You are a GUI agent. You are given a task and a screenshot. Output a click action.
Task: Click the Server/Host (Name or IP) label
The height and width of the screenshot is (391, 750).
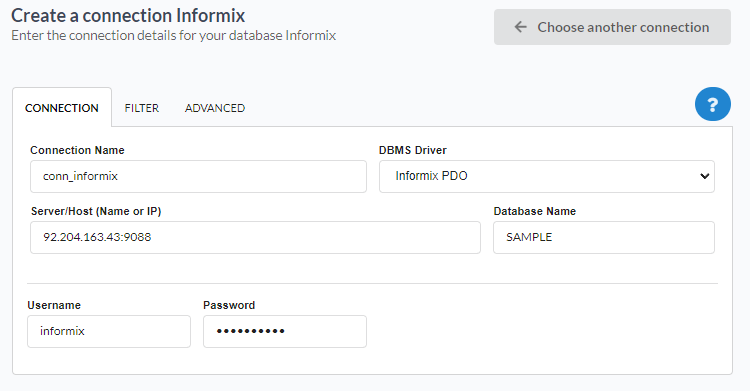[x=96, y=211]
